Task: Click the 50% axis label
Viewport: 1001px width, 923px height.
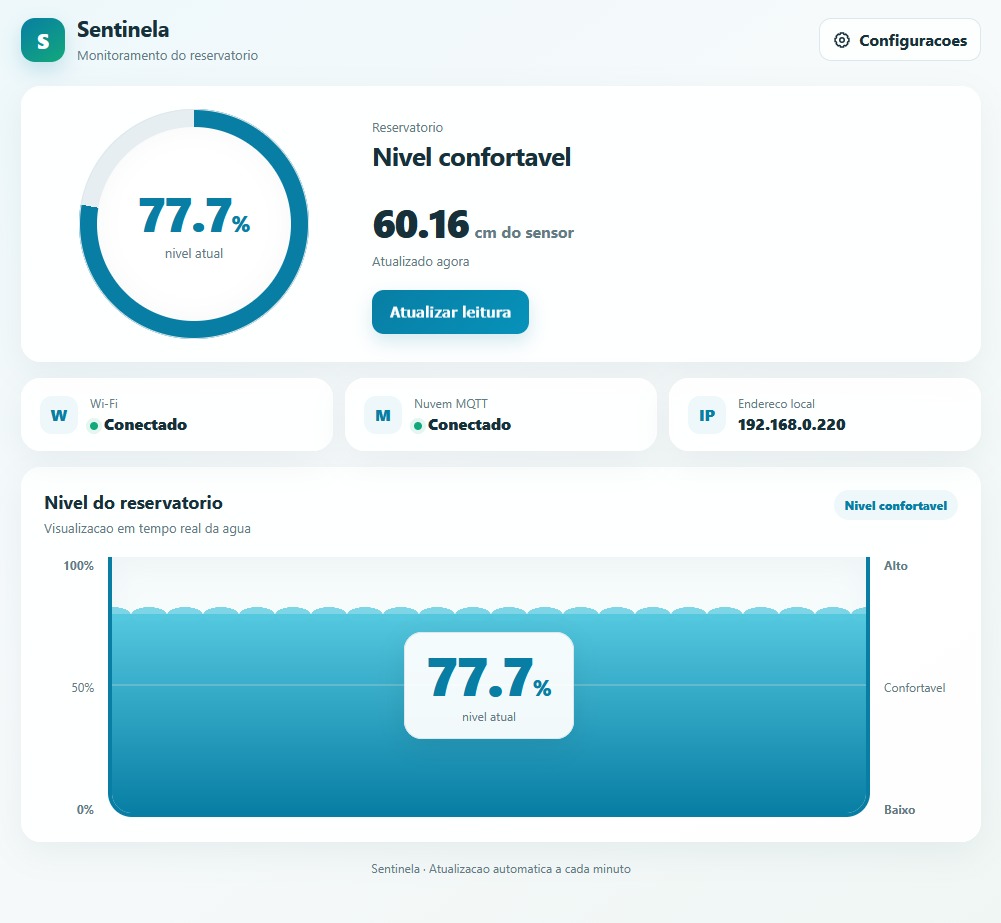Action: [82, 687]
